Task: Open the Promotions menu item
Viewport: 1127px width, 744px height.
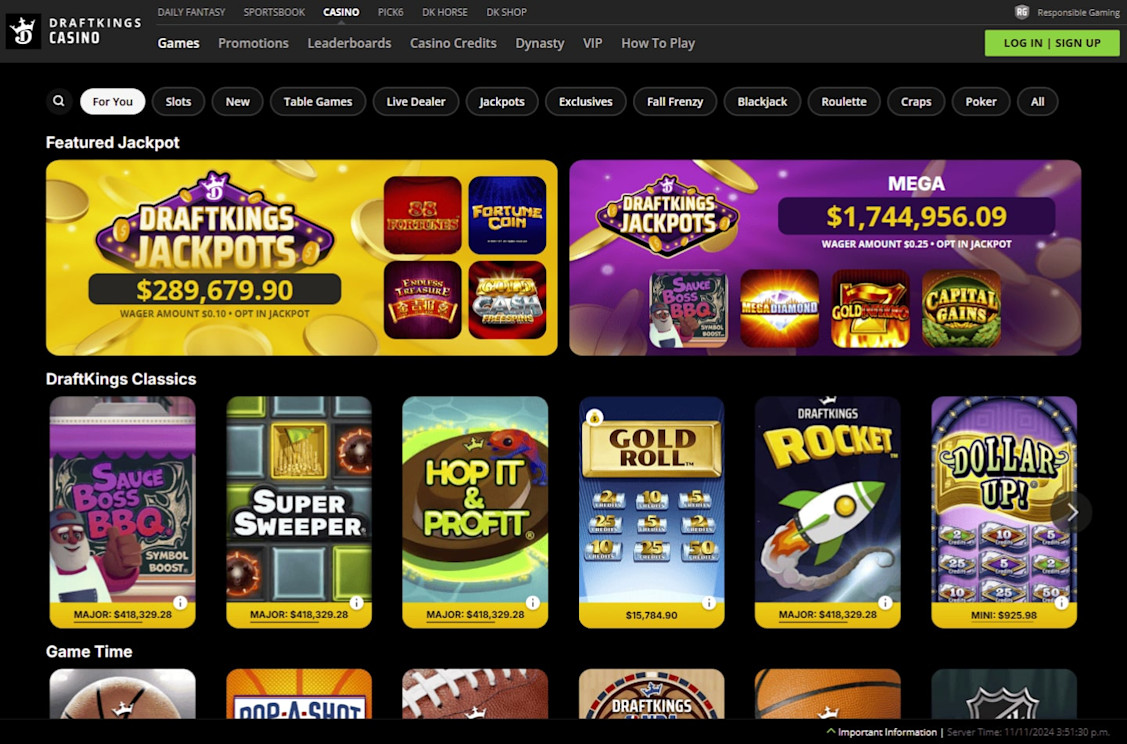Action: click(x=253, y=43)
